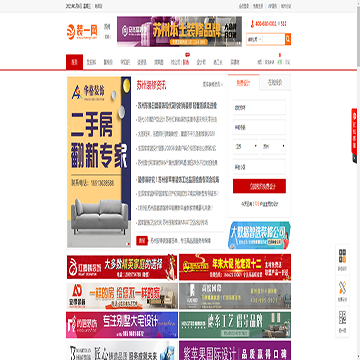Open the red side tab on right edge
Image resolution: width=360 pixels, height=360 pixels.
(354, 136)
